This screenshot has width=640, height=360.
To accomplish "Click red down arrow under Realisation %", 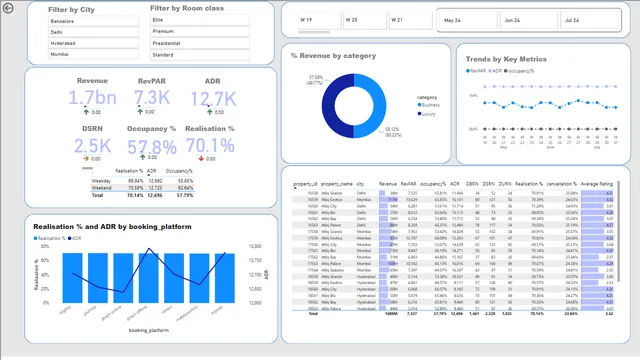I will tap(201, 158).
